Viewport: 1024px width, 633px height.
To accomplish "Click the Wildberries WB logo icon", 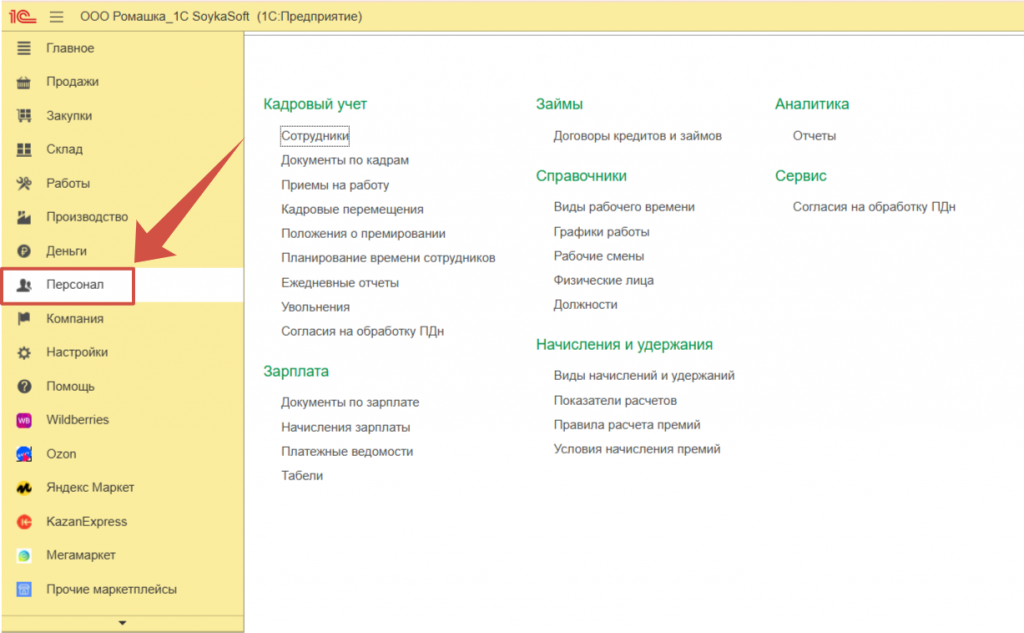I will coord(25,420).
